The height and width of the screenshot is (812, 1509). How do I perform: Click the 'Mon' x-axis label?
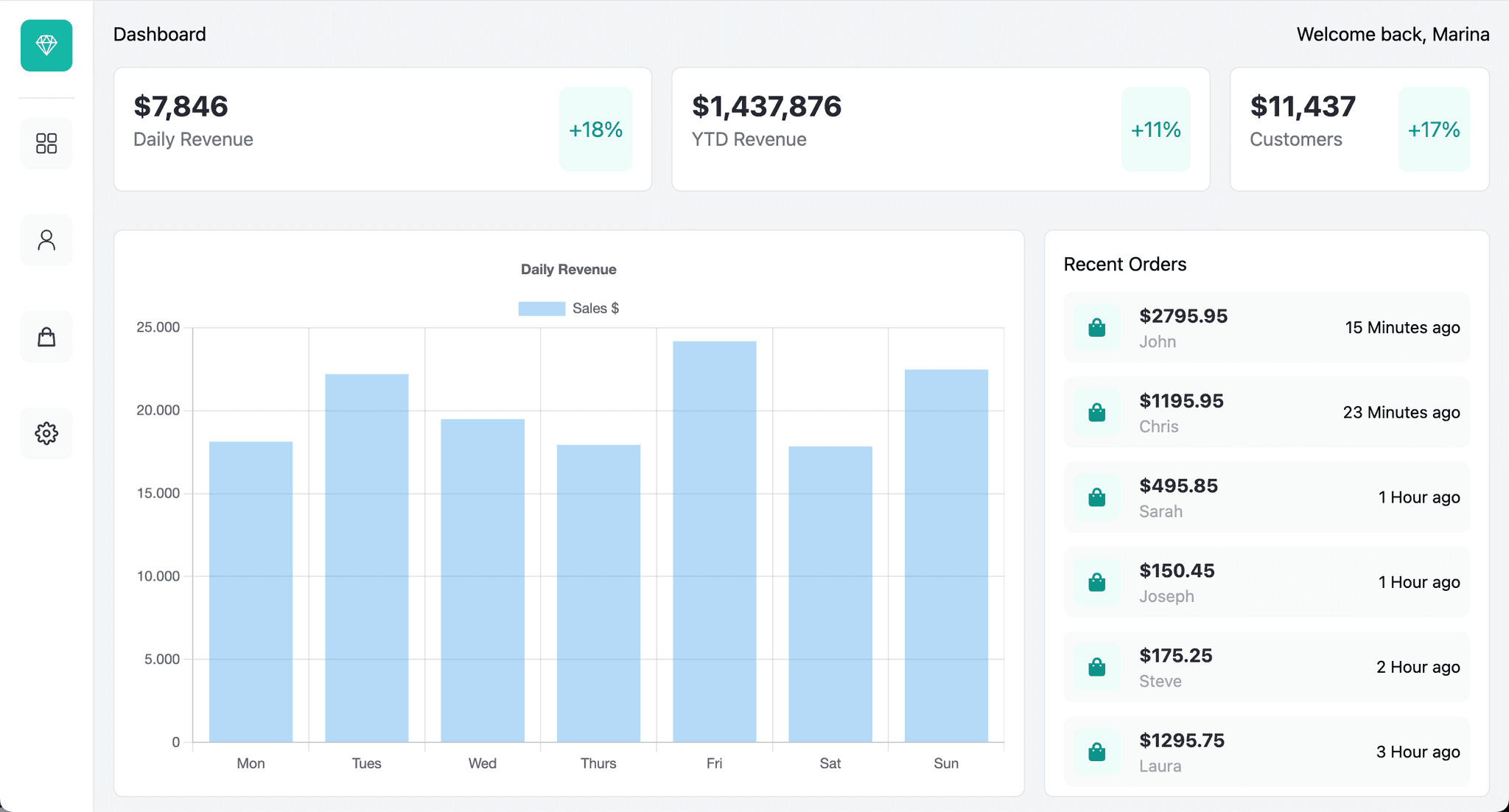(251, 763)
